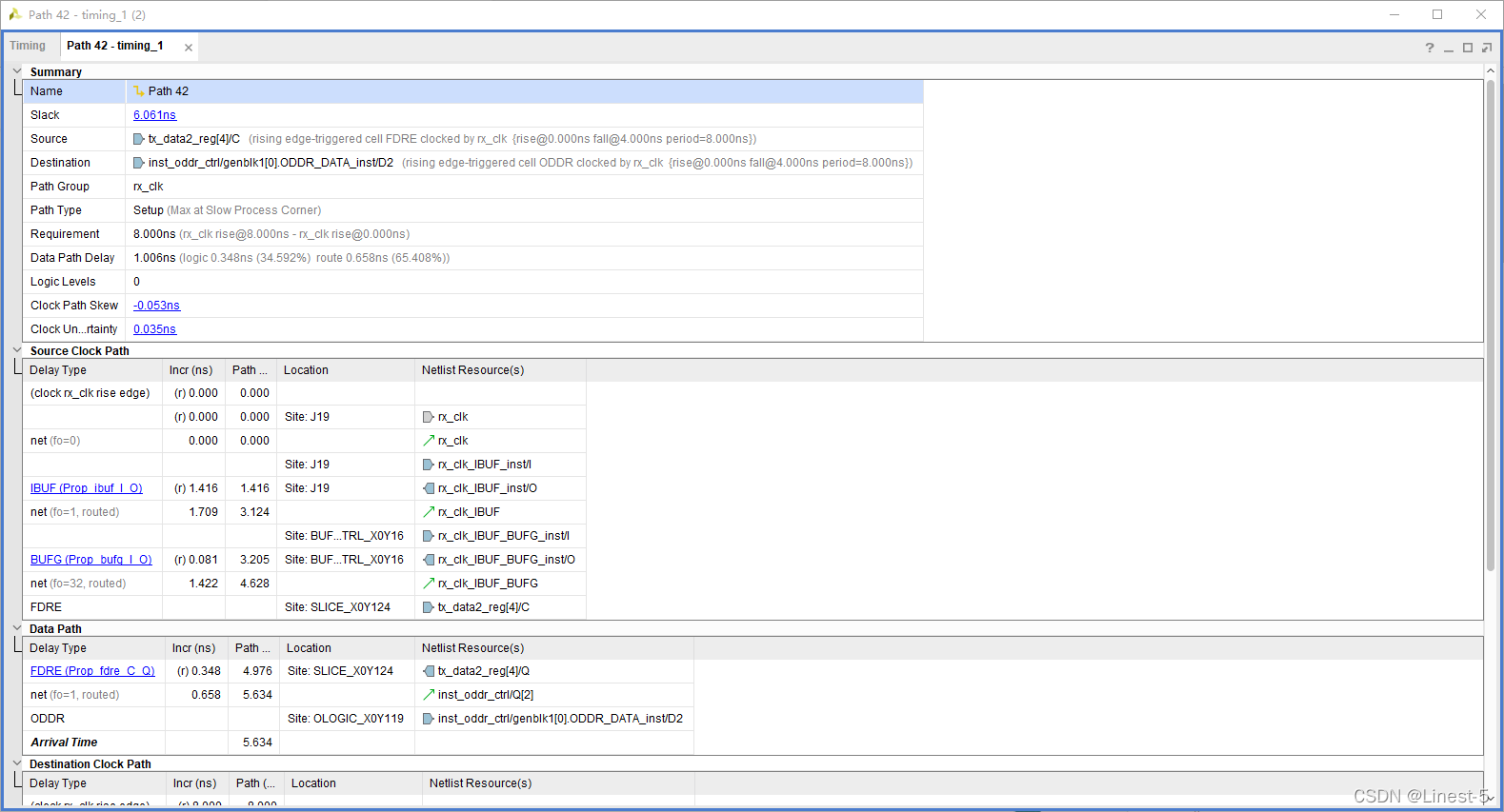1504x812 pixels.
Task: Click the Path 42 name icon
Action: tap(139, 91)
